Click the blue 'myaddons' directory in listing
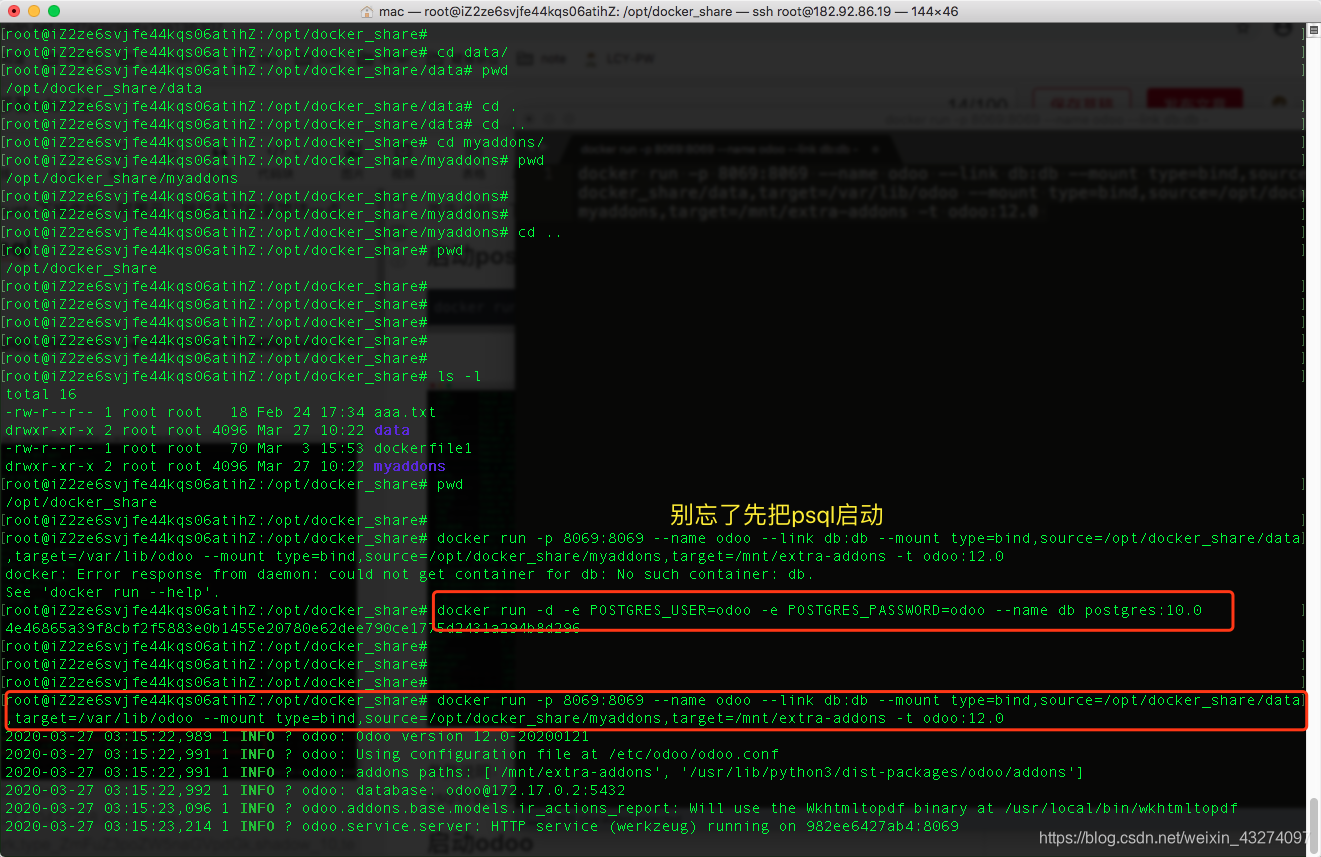 click(x=410, y=466)
